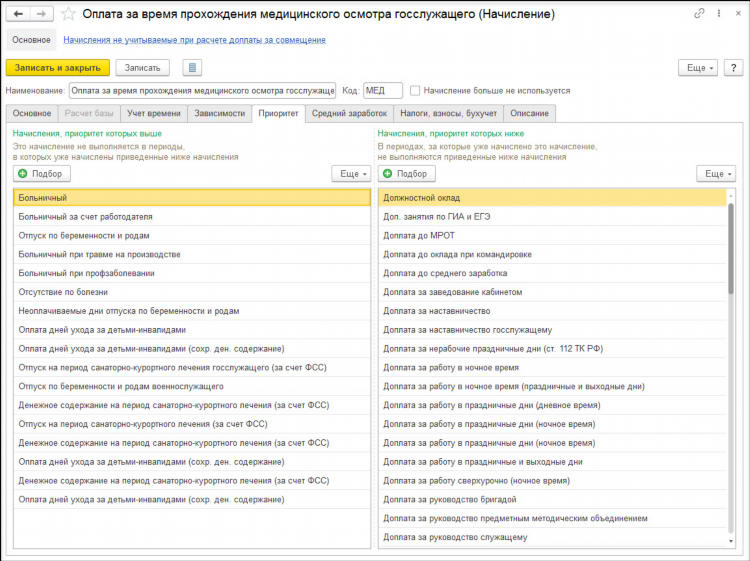Click Подбор above the higher priority list

[x=42, y=174]
